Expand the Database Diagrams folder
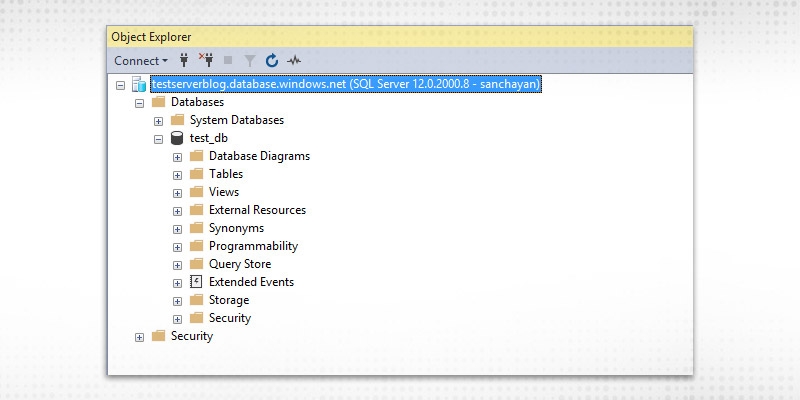The height and width of the screenshot is (400, 800). pos(177,157)
